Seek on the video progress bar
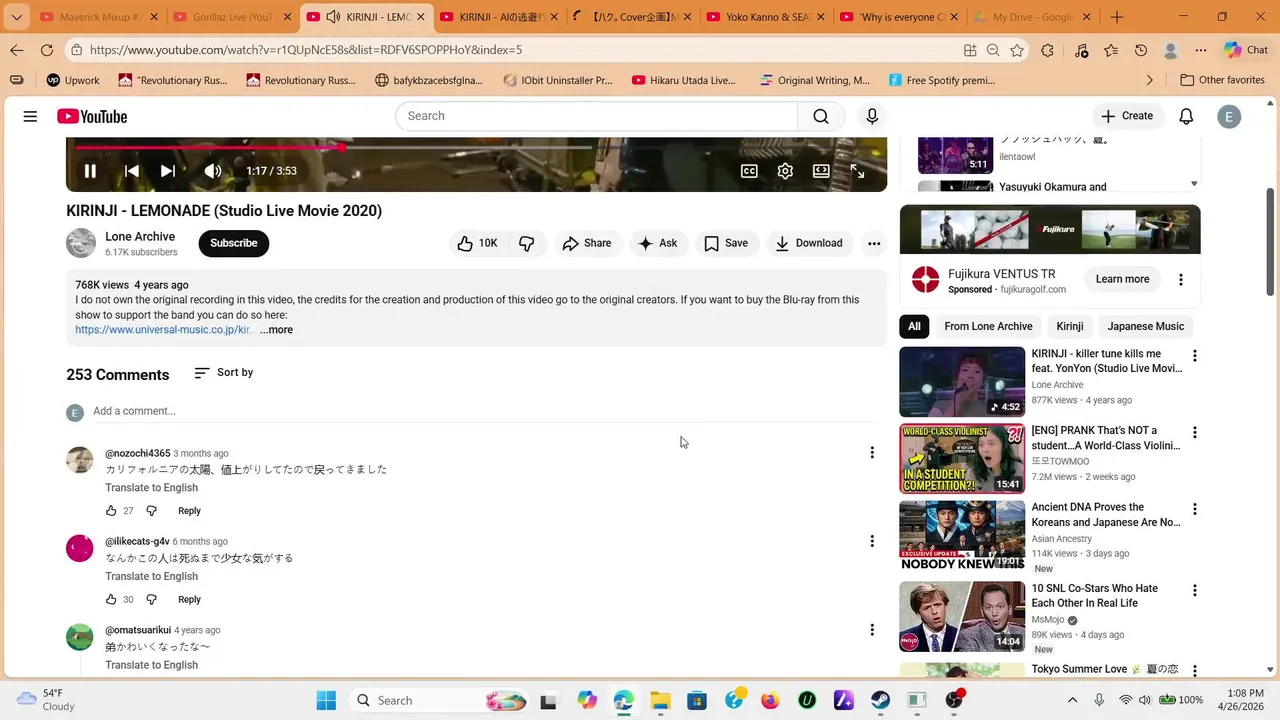 476,147
